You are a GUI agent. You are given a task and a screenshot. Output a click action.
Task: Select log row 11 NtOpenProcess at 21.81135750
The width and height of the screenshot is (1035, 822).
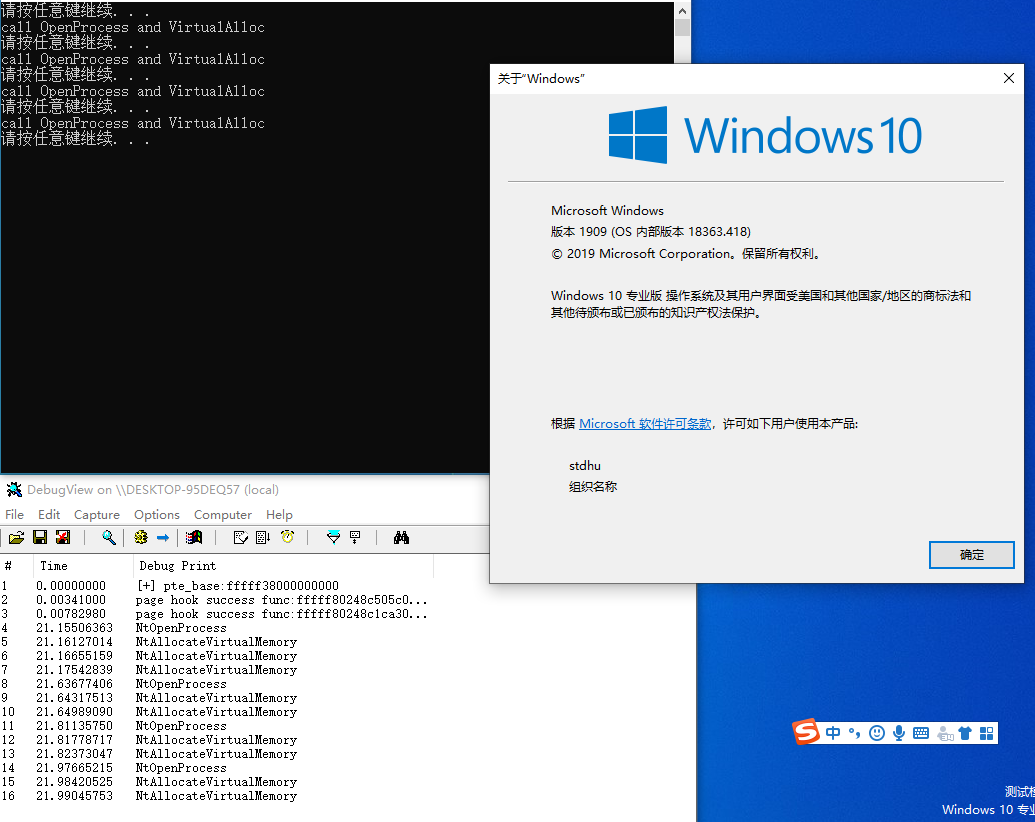[217, 726]
